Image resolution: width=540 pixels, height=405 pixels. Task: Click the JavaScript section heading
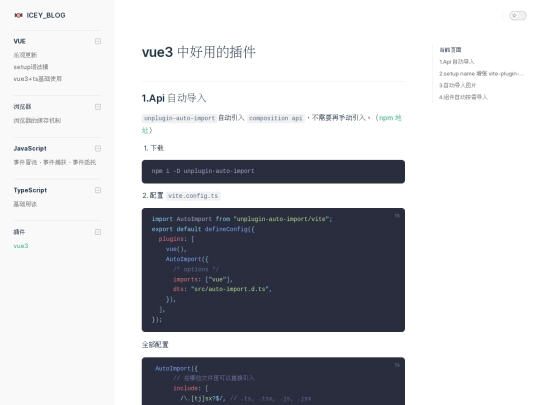(x=30, y=148)
